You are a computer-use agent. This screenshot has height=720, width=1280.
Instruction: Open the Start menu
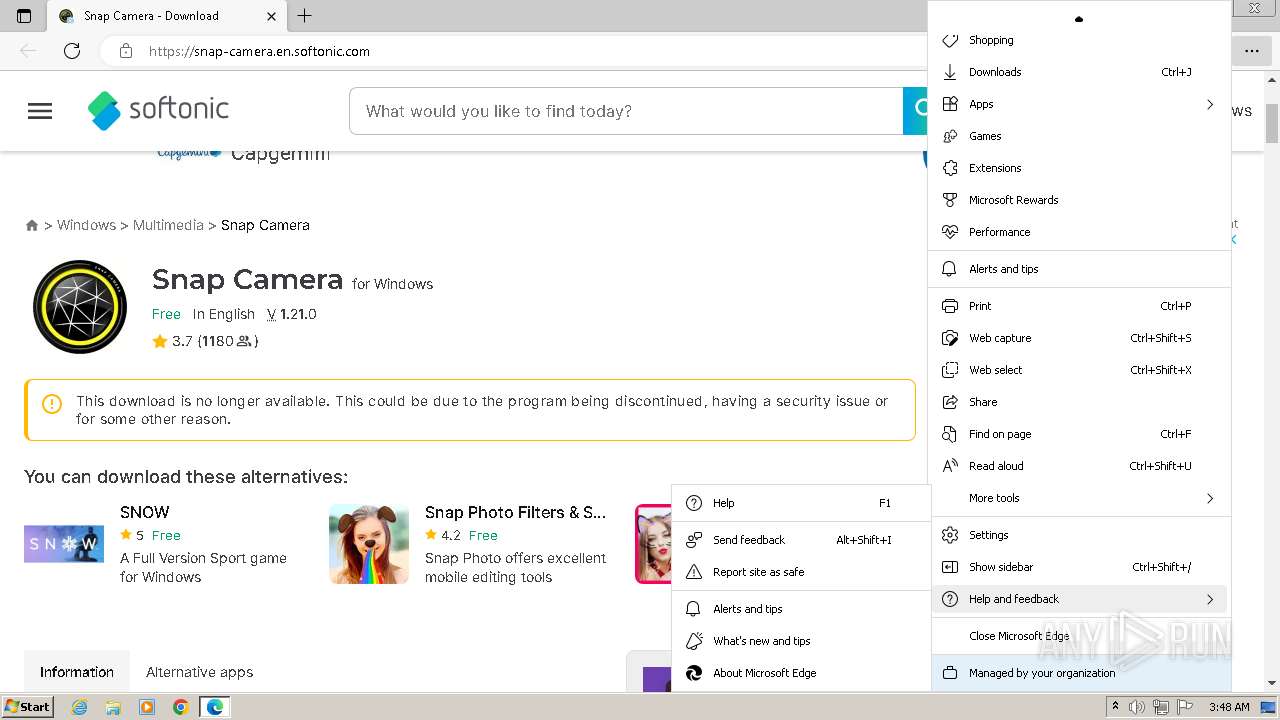pyautogui.click(x=28, y=707)
